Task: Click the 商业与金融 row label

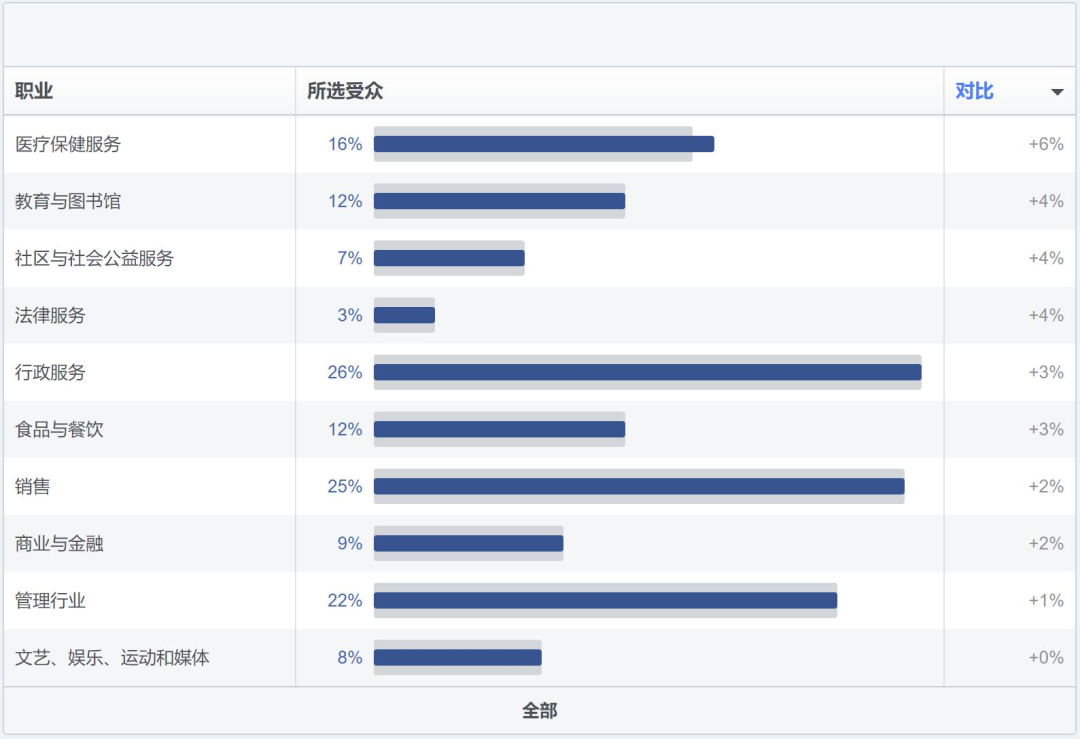Action: click(x=59, y=543)
